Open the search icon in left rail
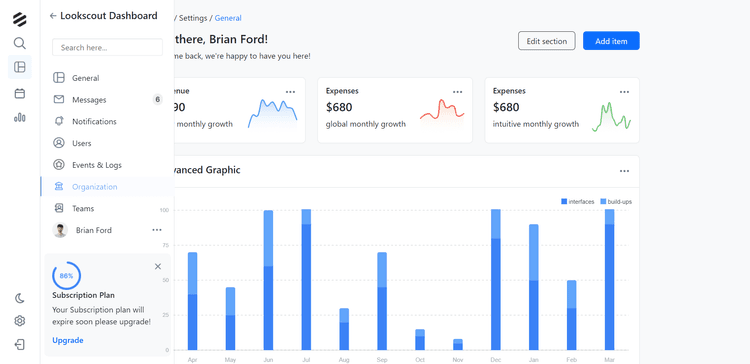Screen dimensions: 750x364 (20, 44)
